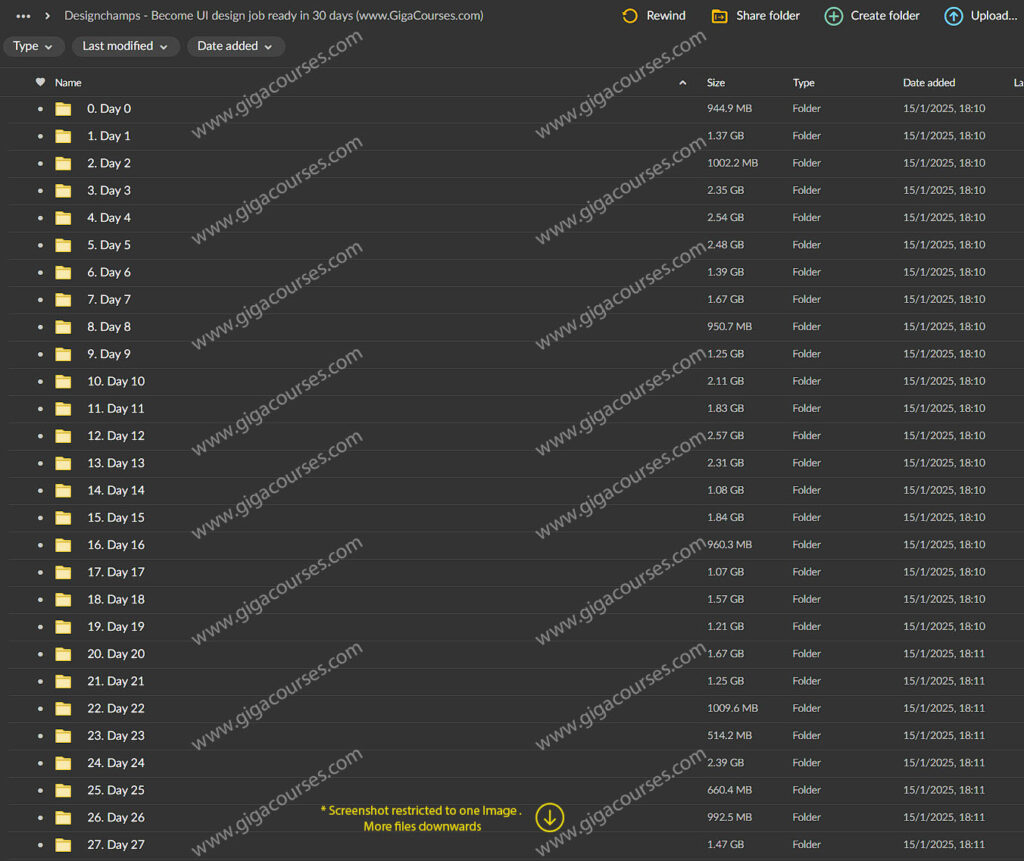Toggle sort direction arrow in Name column
1024x861 pixels.
click(683, 83)
